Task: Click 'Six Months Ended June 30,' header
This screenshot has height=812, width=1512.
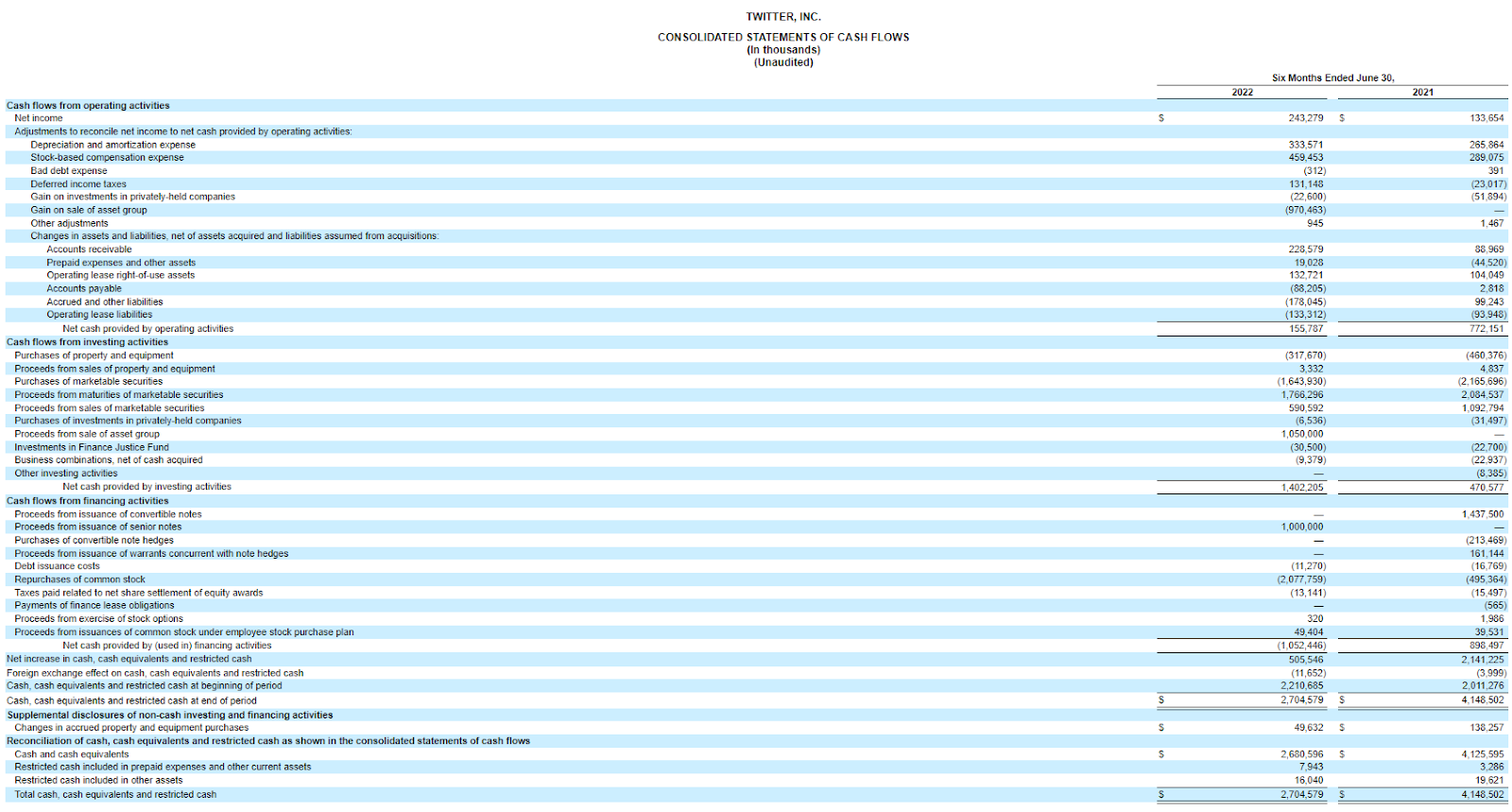Action: point(1332,78)
